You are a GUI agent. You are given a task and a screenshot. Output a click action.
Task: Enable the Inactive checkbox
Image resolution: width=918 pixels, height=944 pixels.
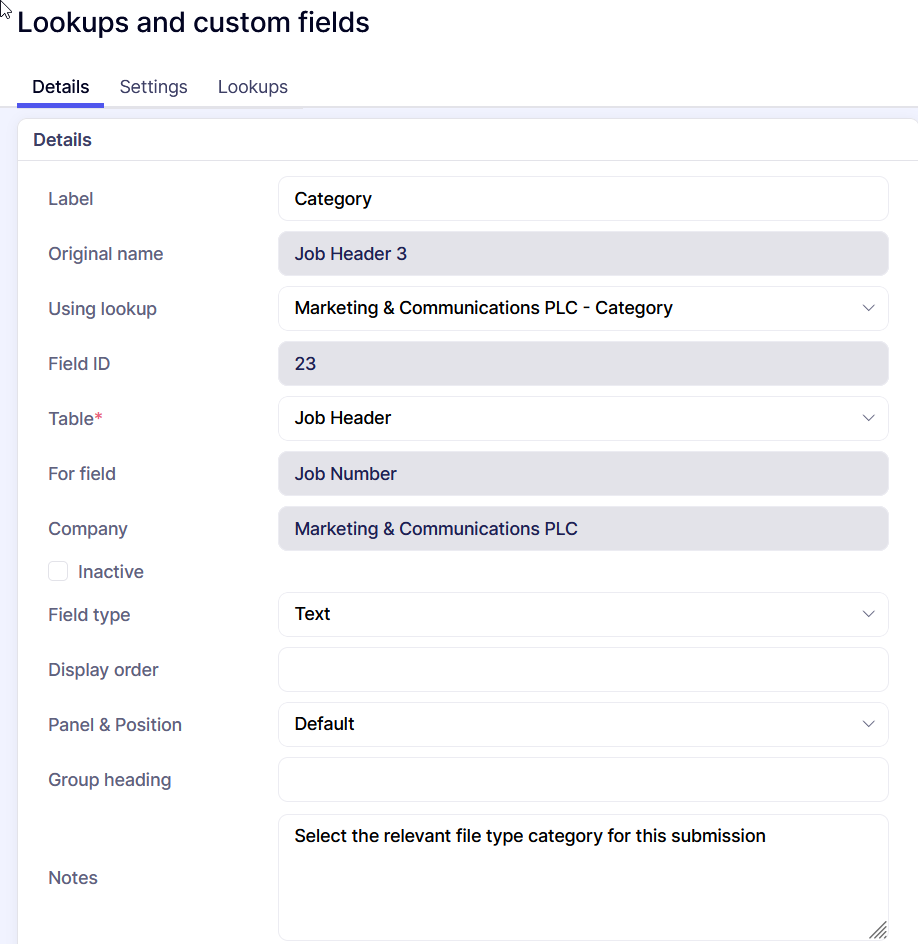[58, 571]
